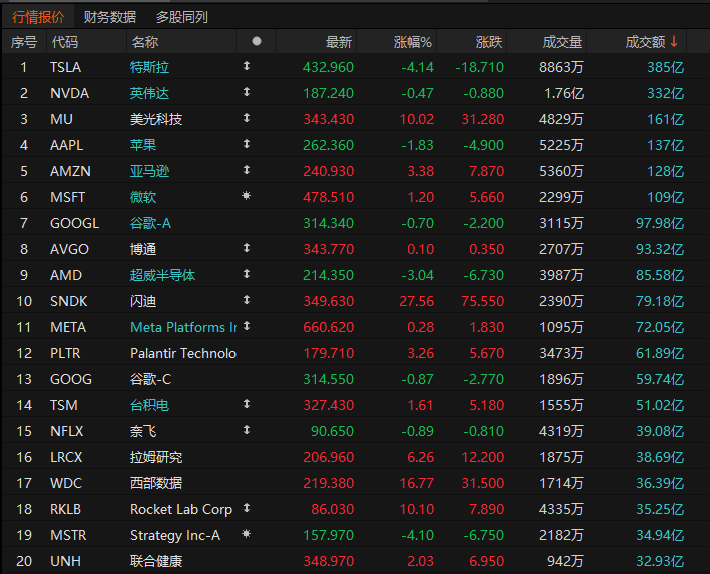Open the 财务数据 tab
This screenshot has height=574, width=710.
110,17
